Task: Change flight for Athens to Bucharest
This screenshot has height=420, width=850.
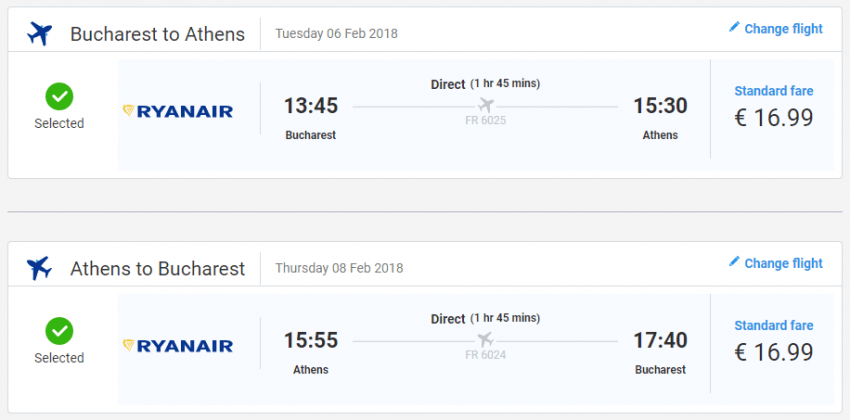Action: click(x=783, y=263)
